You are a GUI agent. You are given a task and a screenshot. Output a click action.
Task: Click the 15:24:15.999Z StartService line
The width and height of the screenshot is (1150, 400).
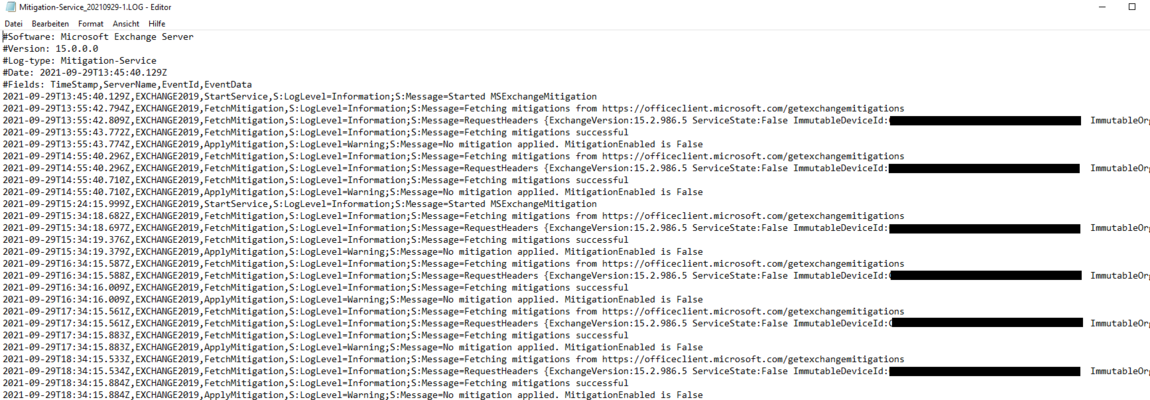coord(299,204)
